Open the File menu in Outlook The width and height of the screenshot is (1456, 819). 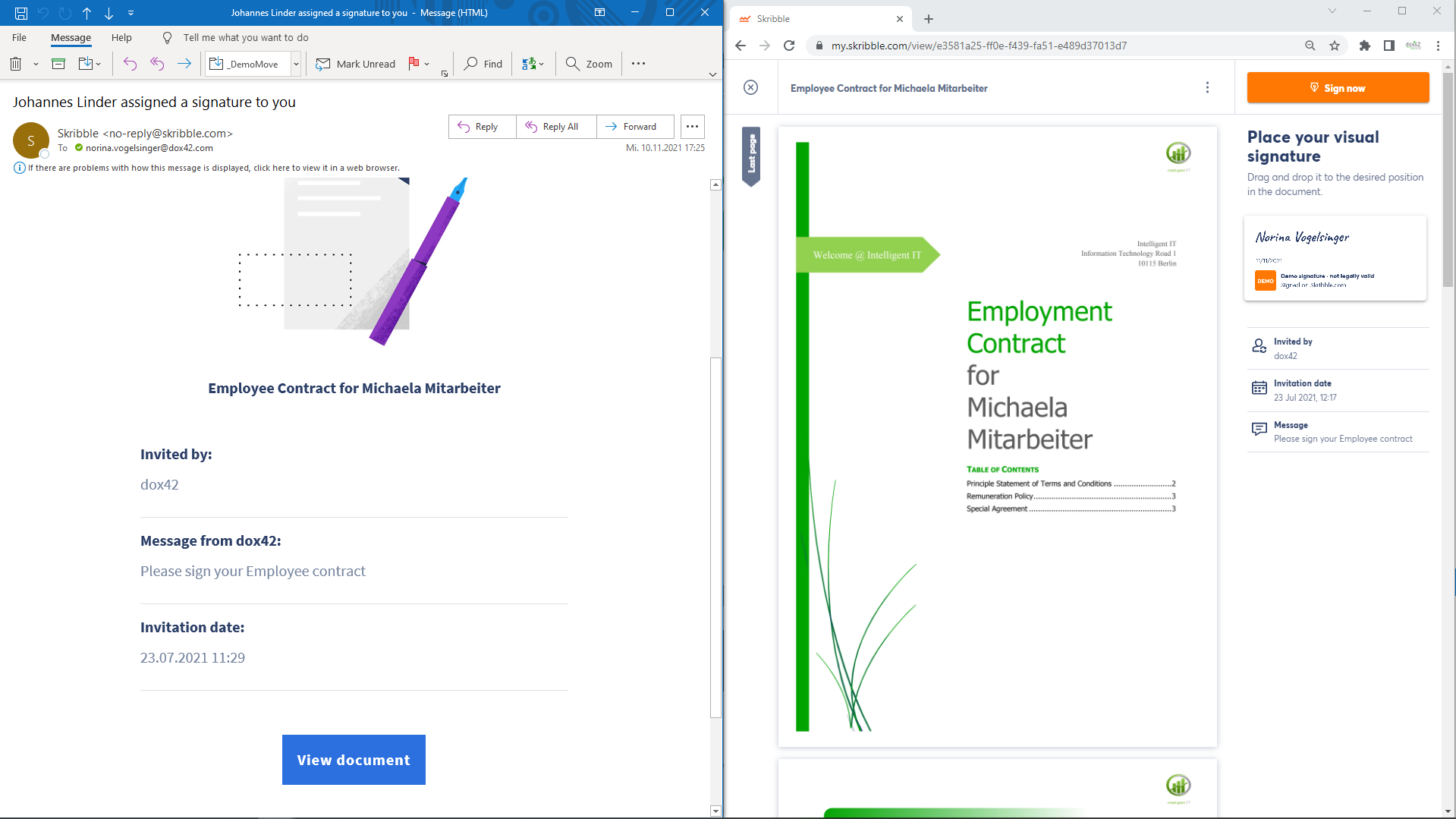point(19,37)
